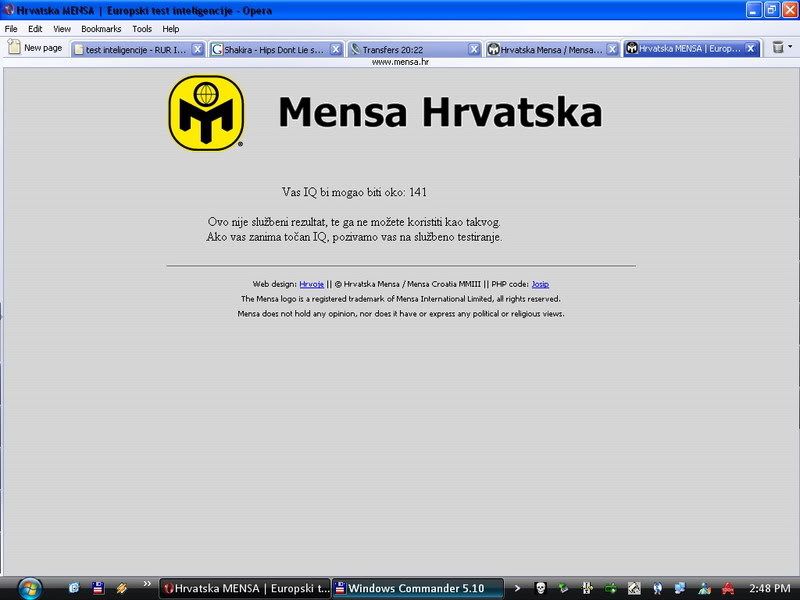Open the File menu
Image resolution: width=800 pixels, height=600 pixels.
tap(11, 29)
